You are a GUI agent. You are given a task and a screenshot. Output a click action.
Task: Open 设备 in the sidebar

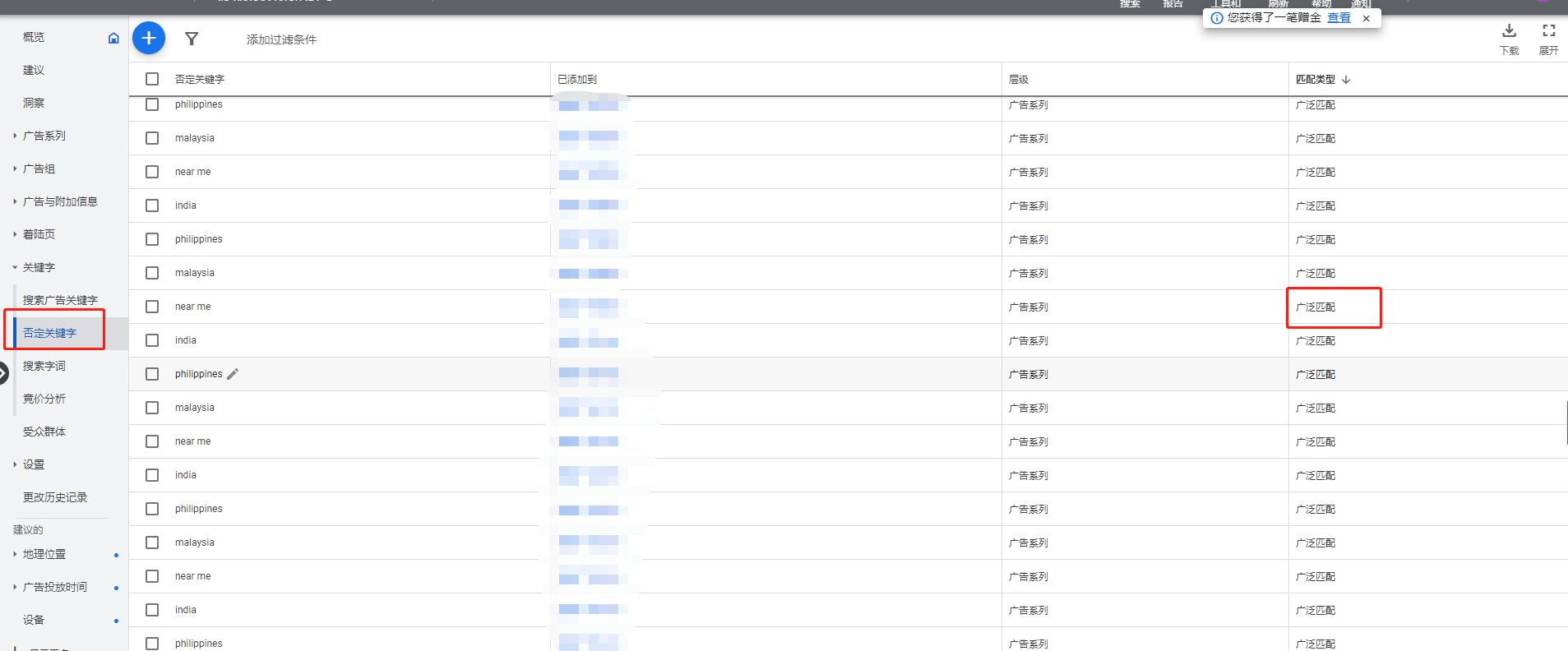pyautogui.click(x=34, y=620)
